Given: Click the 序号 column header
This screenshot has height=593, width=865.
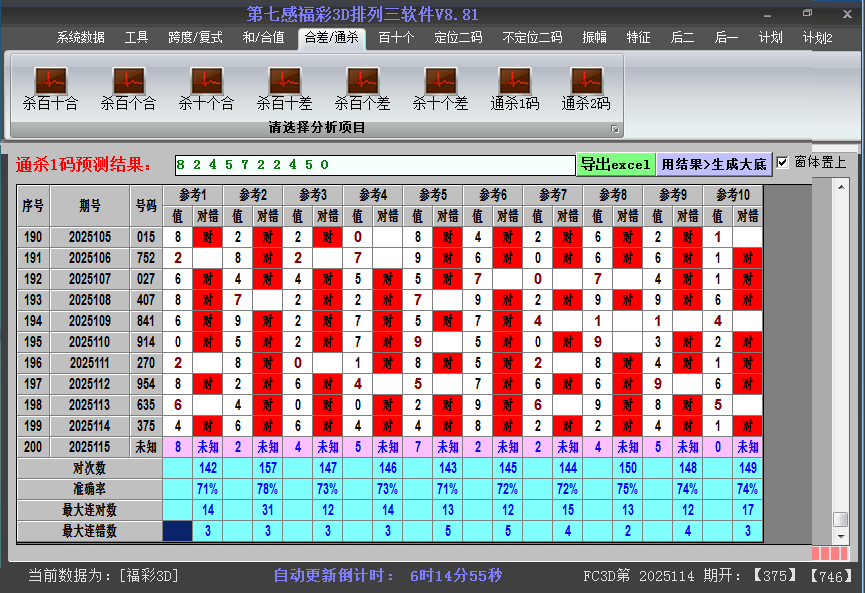Looking at the screenshot, I should pyautogui.click(x=33, y=206).
